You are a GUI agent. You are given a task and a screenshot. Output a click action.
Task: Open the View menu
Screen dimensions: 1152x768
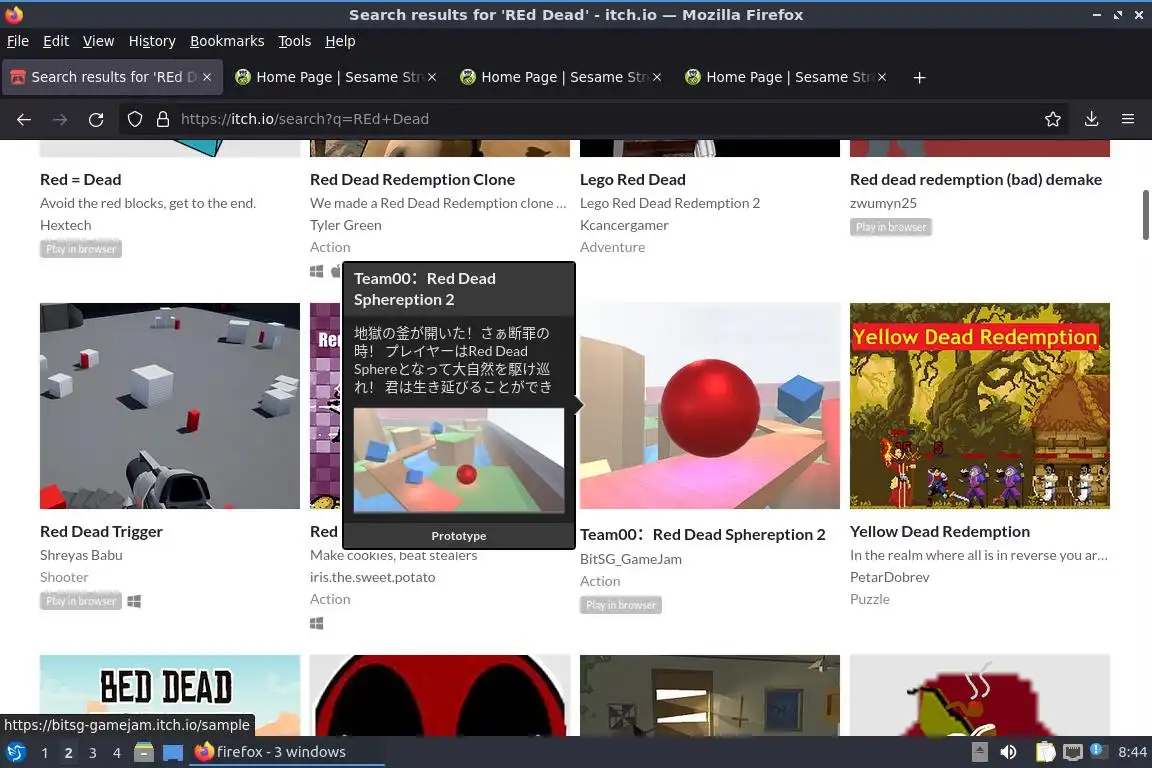point(98,41)
